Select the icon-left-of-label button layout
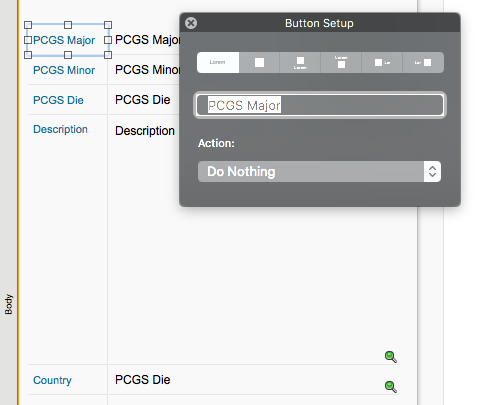The image size is (491, 405). [x=382, y=62]
